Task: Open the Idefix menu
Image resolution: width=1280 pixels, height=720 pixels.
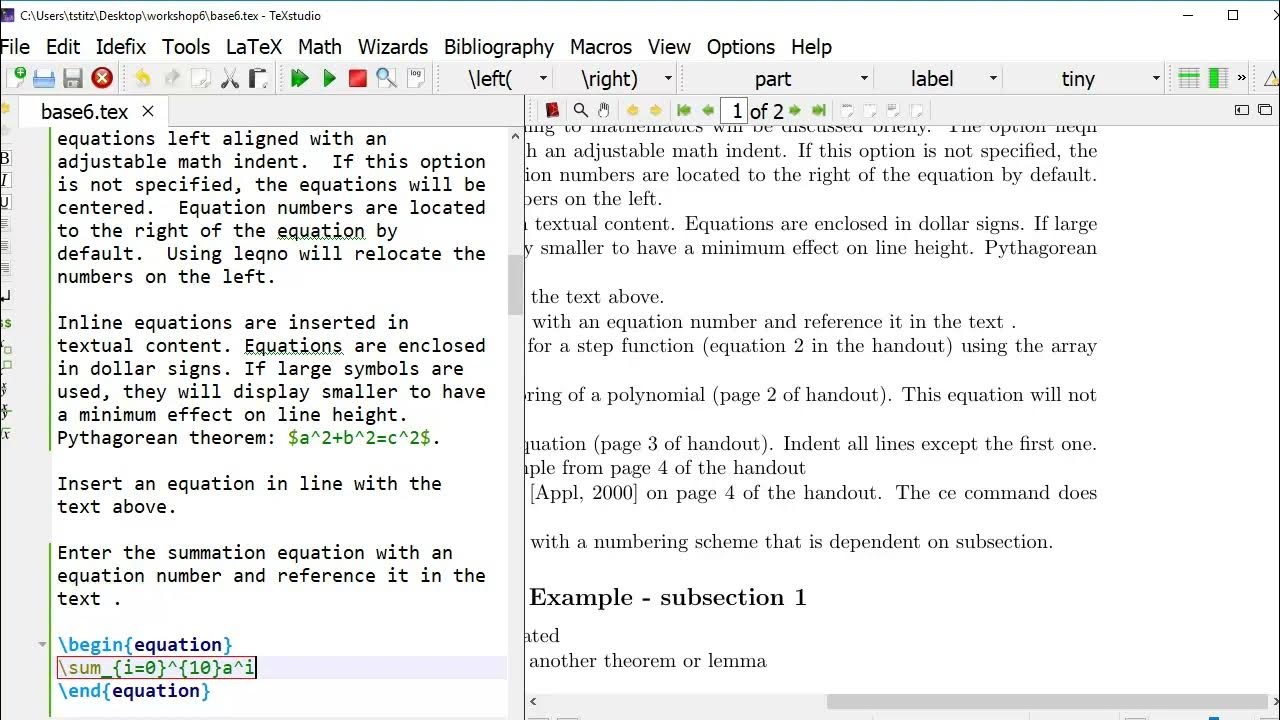Action: point(121,47)
